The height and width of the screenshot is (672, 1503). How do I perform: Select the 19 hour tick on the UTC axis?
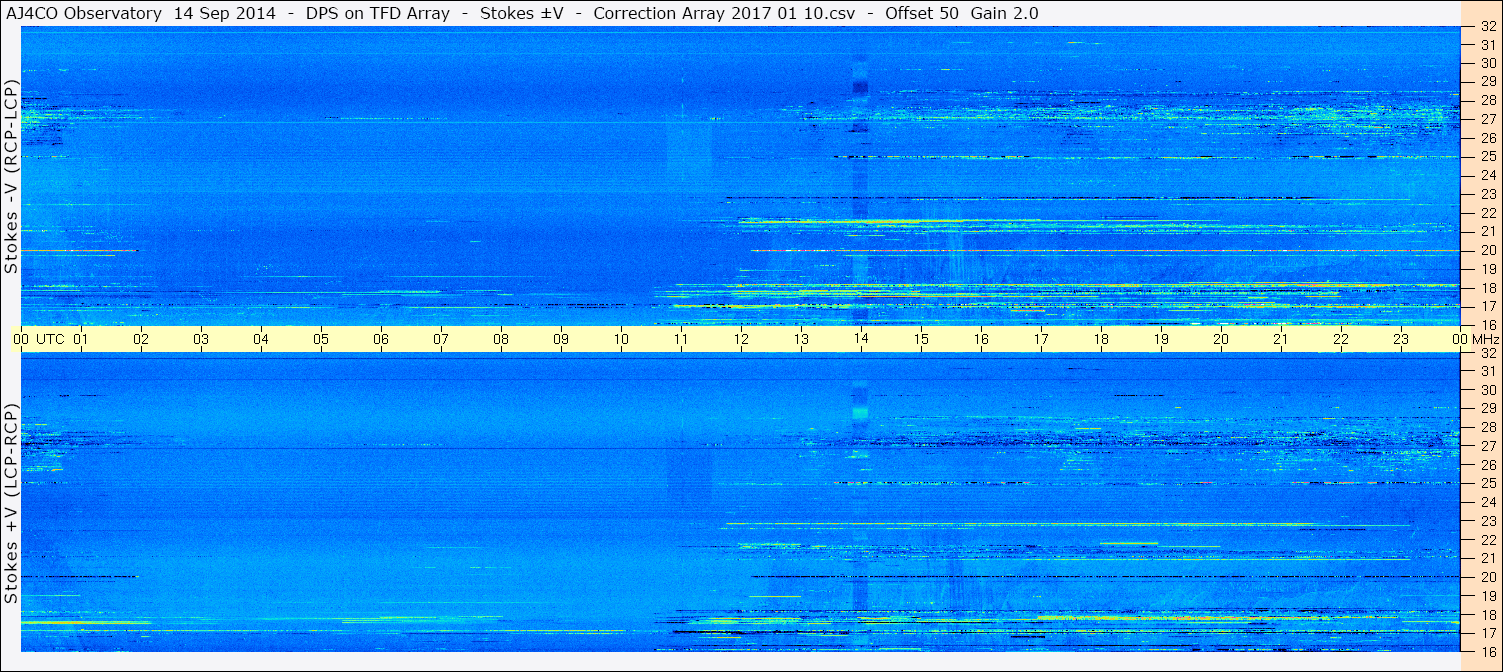point(1161,339)
